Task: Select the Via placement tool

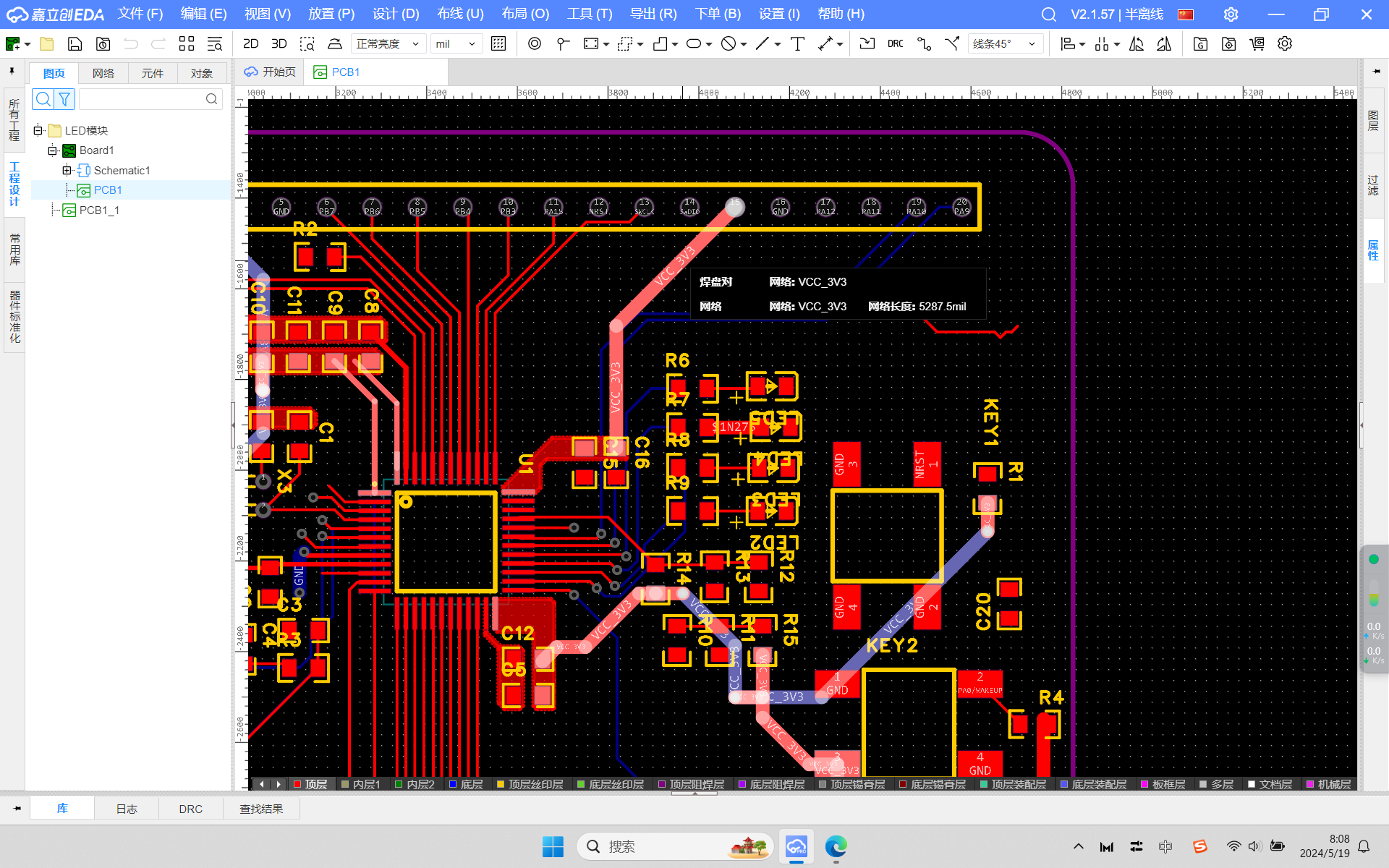Action: point(534,44)
